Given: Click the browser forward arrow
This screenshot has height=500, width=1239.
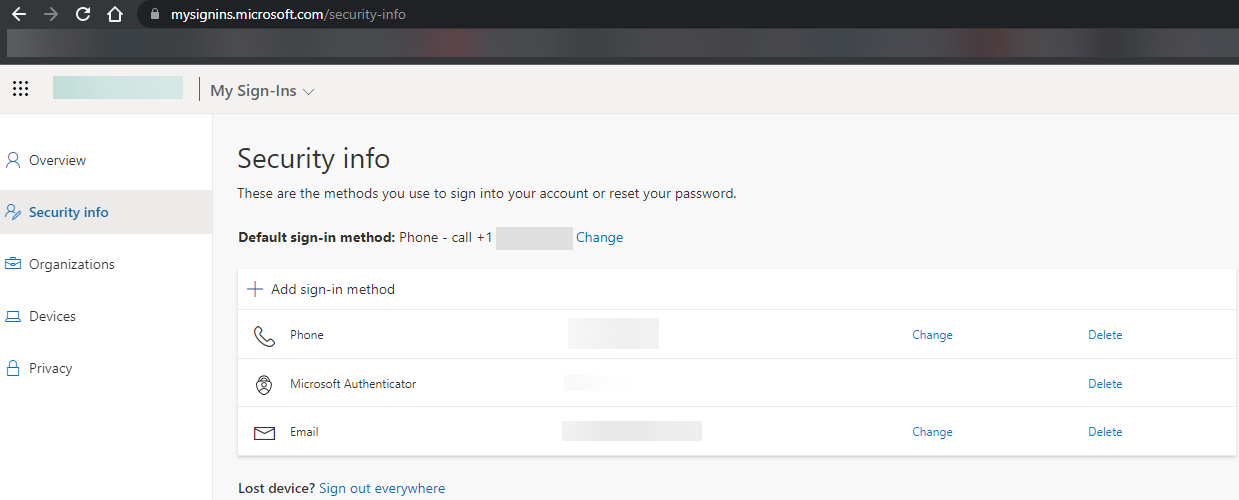Looking at the screenshot, I should (x=50, y=15).
